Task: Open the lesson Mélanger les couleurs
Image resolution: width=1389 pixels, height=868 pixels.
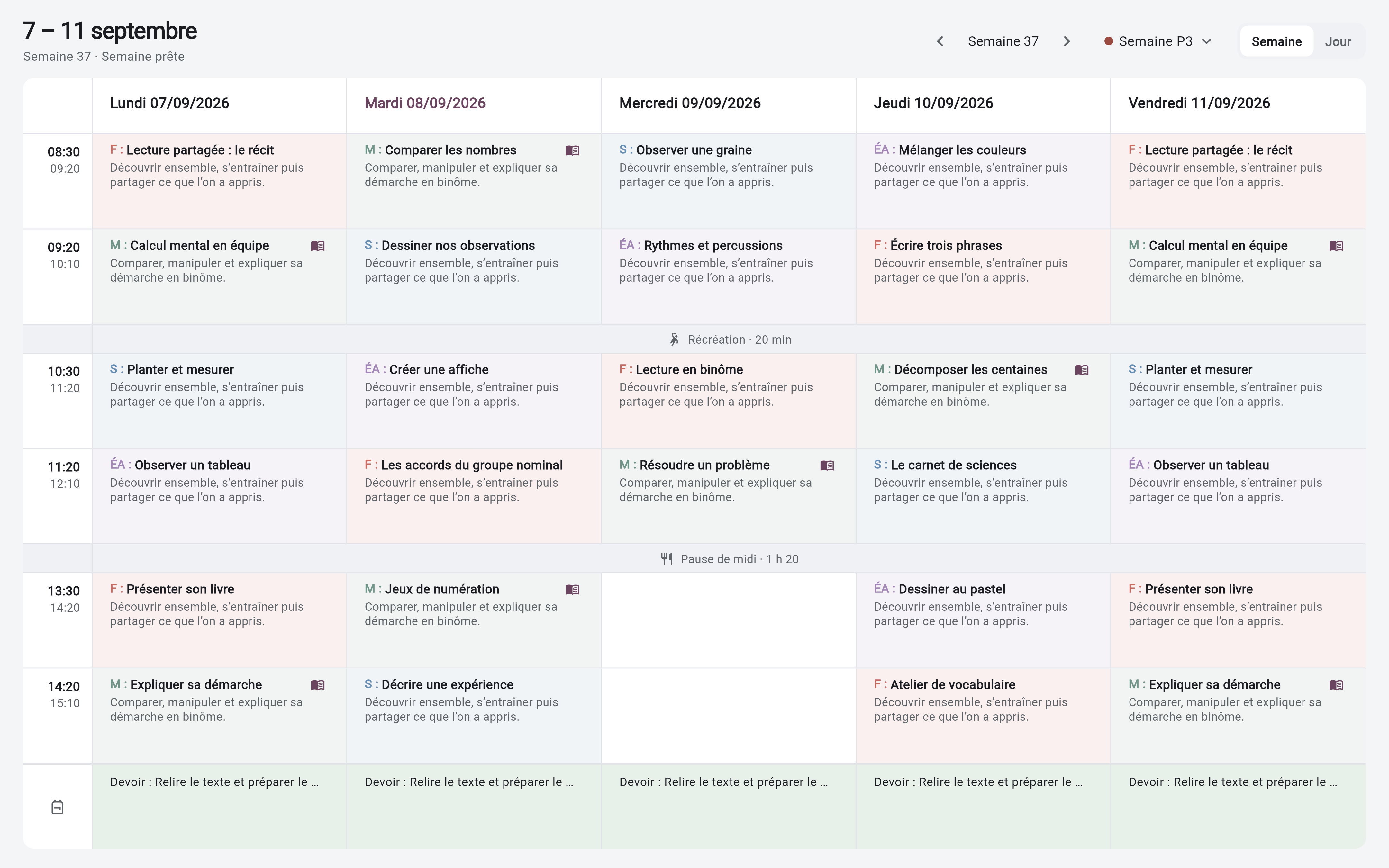Action: (x=983, y=181)
